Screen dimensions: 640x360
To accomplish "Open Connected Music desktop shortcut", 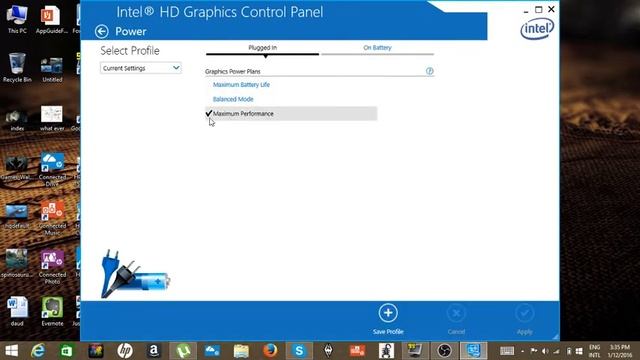I will tap(52, 218).
